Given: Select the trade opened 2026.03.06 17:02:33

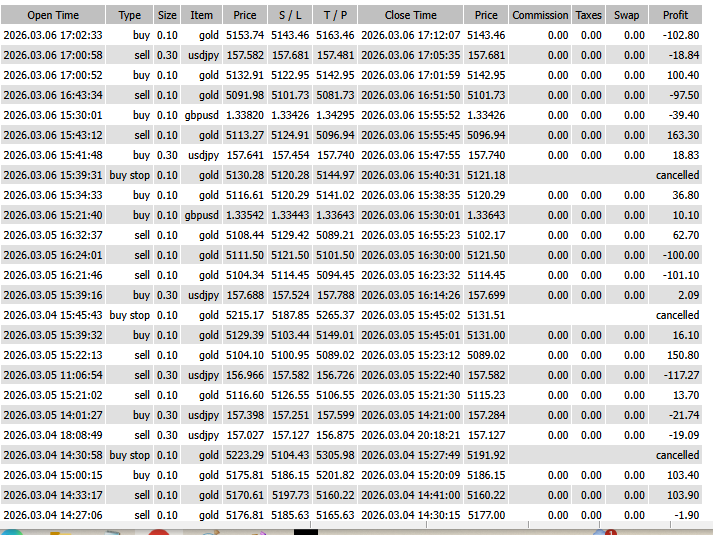Looking at the screenshot, I should coord(53,35).
